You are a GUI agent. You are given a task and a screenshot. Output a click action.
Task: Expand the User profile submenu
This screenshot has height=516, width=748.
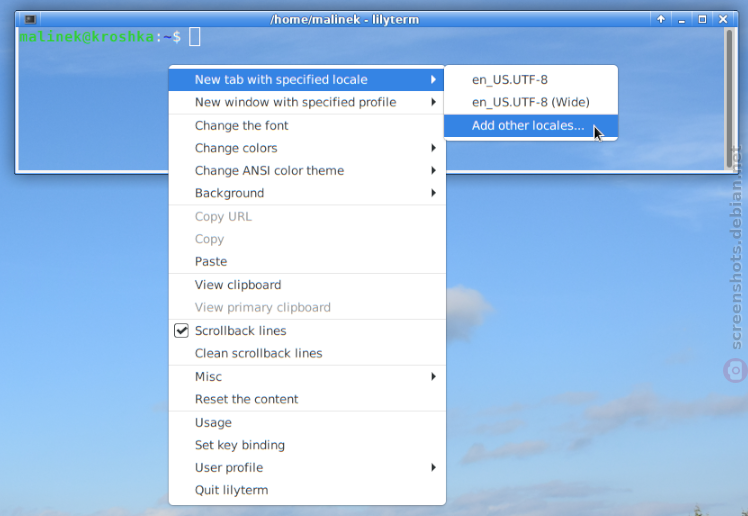307,468
